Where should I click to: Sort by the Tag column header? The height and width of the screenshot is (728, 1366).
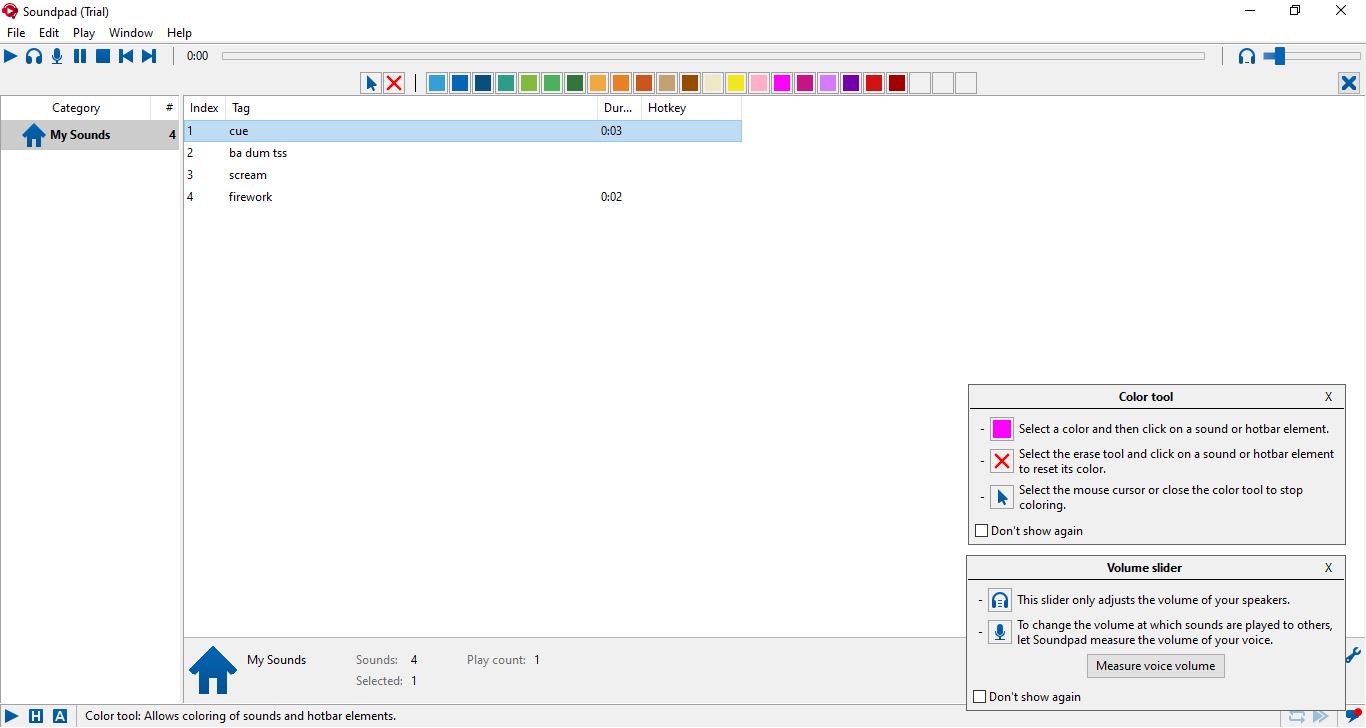coord(411,108)
